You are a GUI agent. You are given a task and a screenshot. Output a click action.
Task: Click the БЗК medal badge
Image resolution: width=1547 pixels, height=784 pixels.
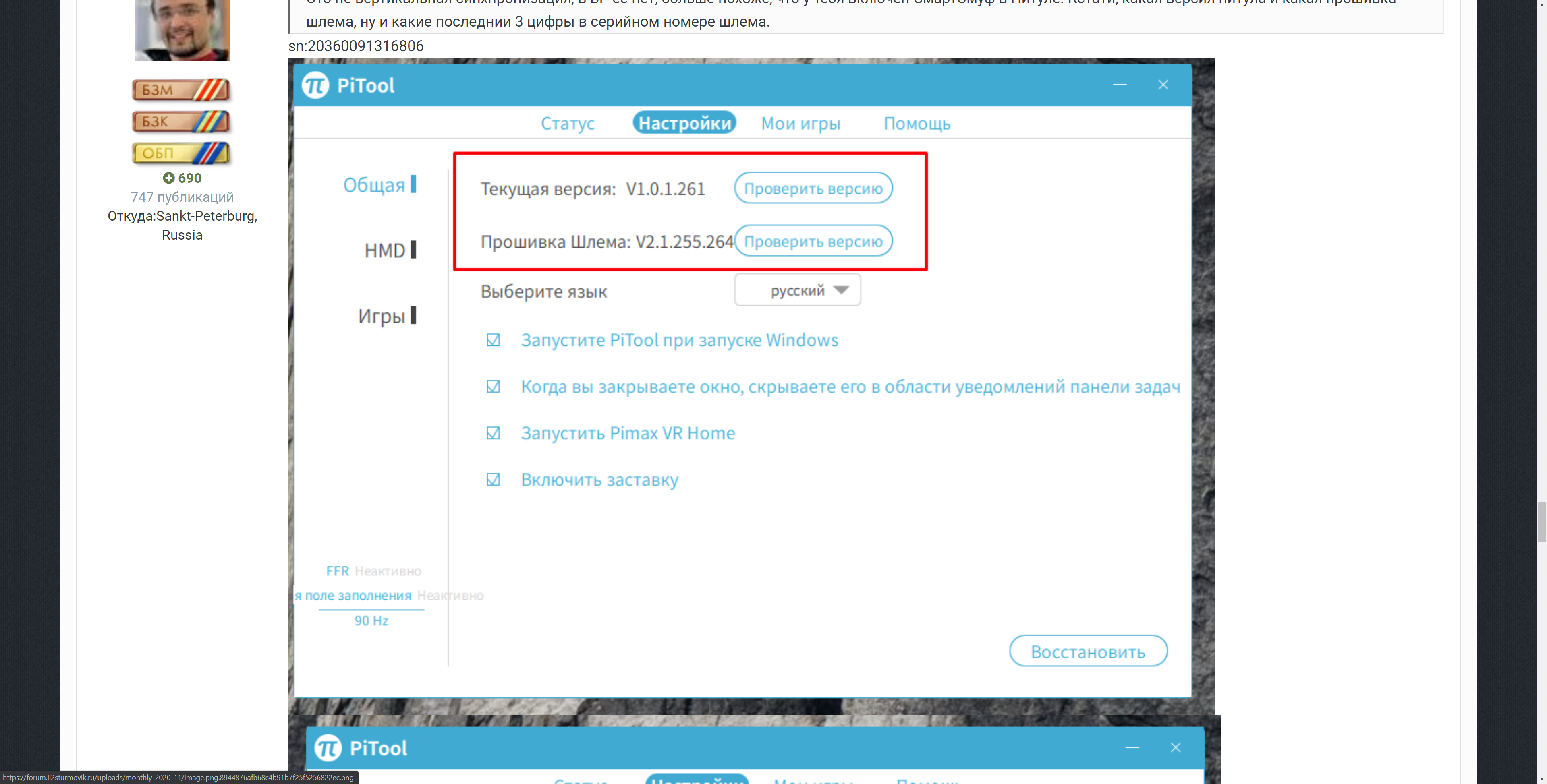tap(181, 122)
